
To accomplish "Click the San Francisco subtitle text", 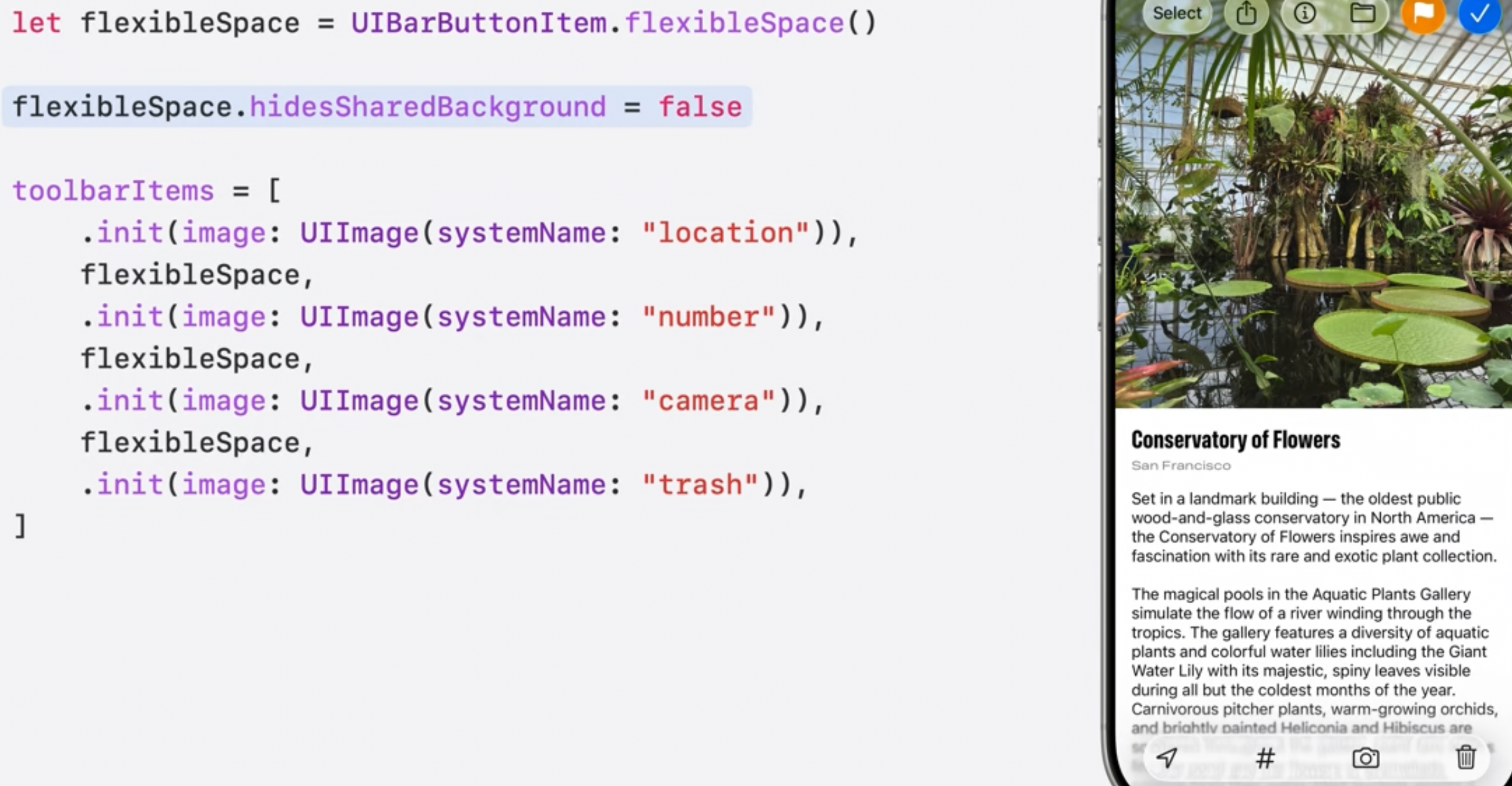I will tap(1181, 466).
